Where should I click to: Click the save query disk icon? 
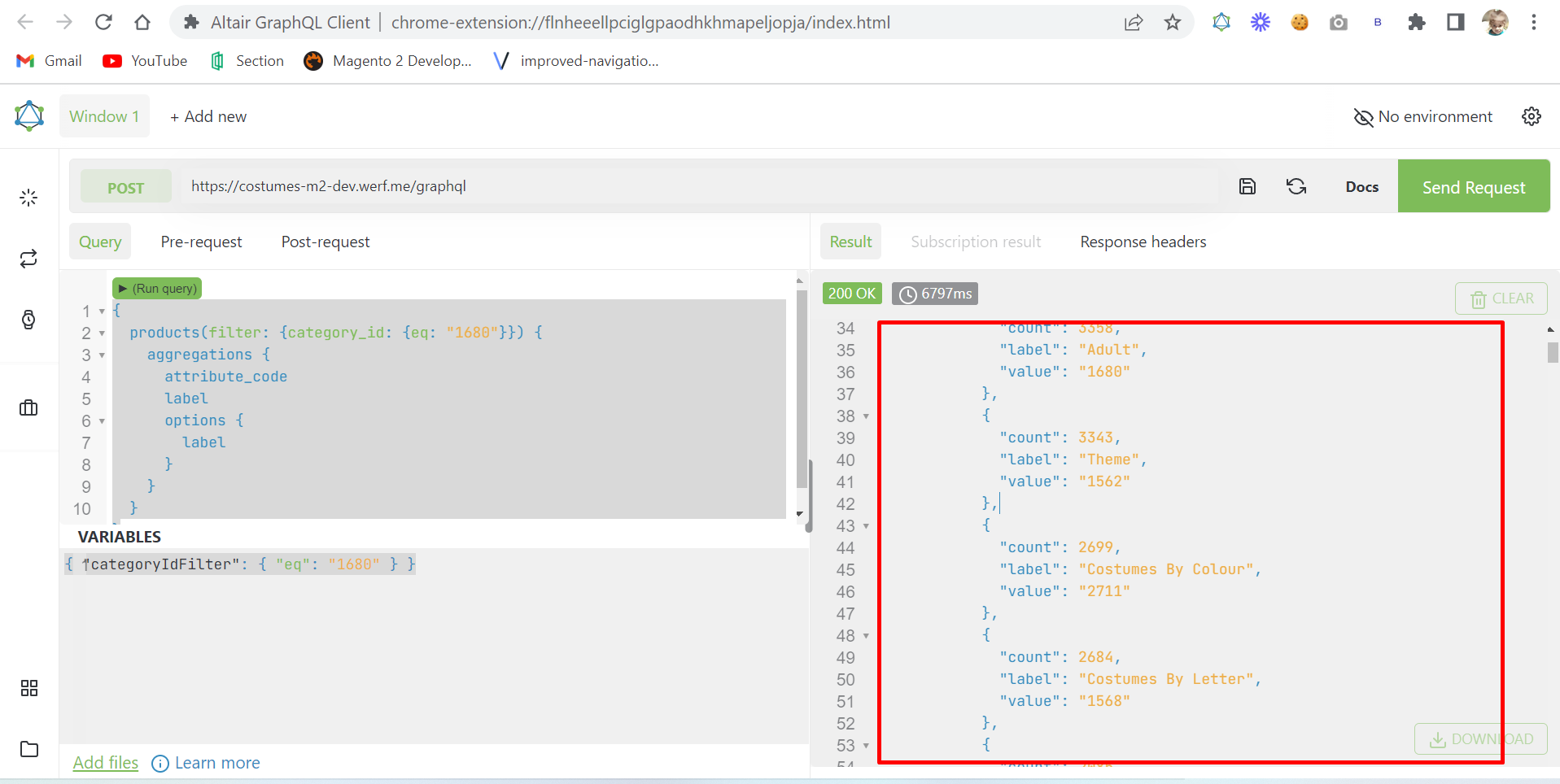1248,186
